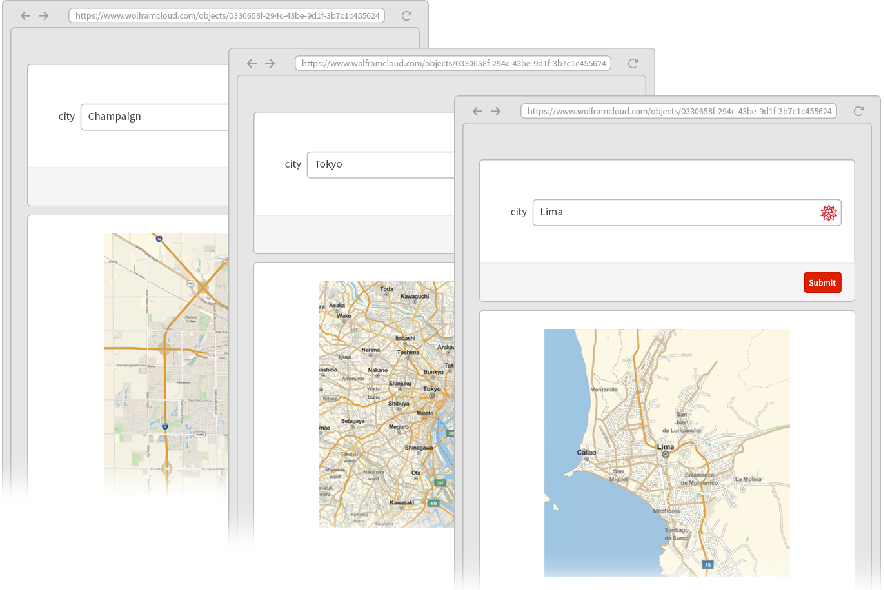884x590 pixels.
Task: Click the forward arrow in the Champaign window
Action: click(x=43, y=16)
